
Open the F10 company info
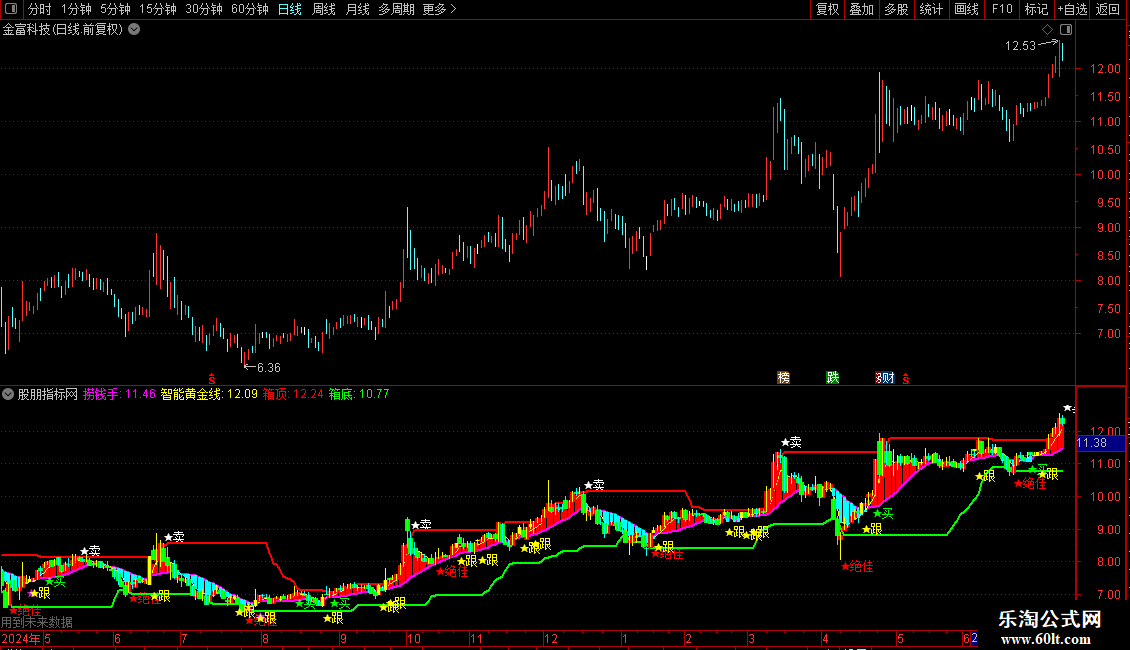tap(1002, 9)
